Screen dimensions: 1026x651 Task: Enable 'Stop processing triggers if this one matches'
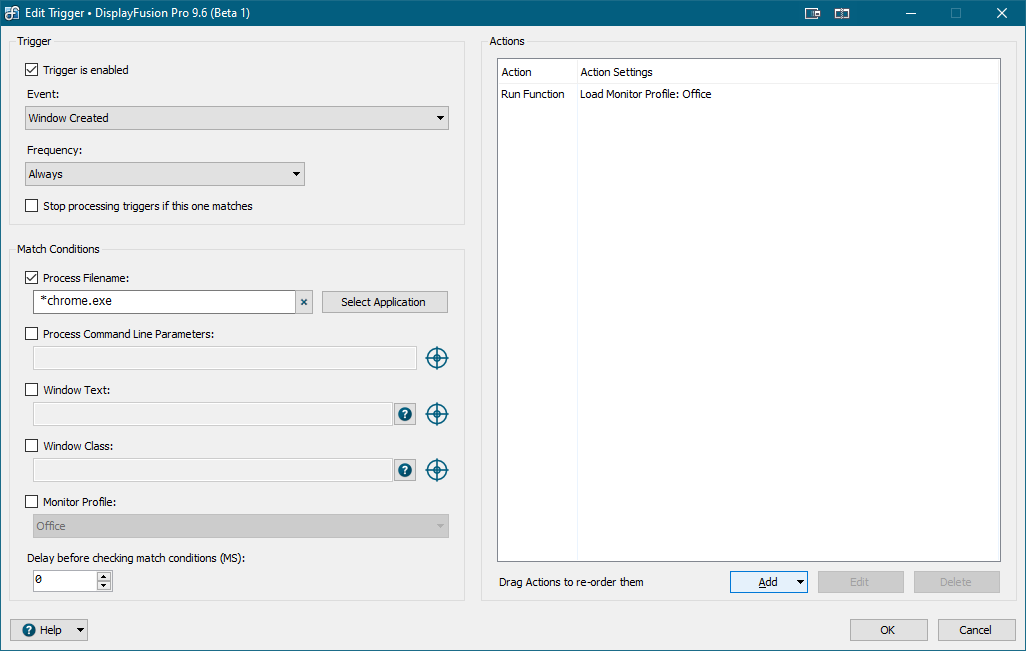(32, 206)
